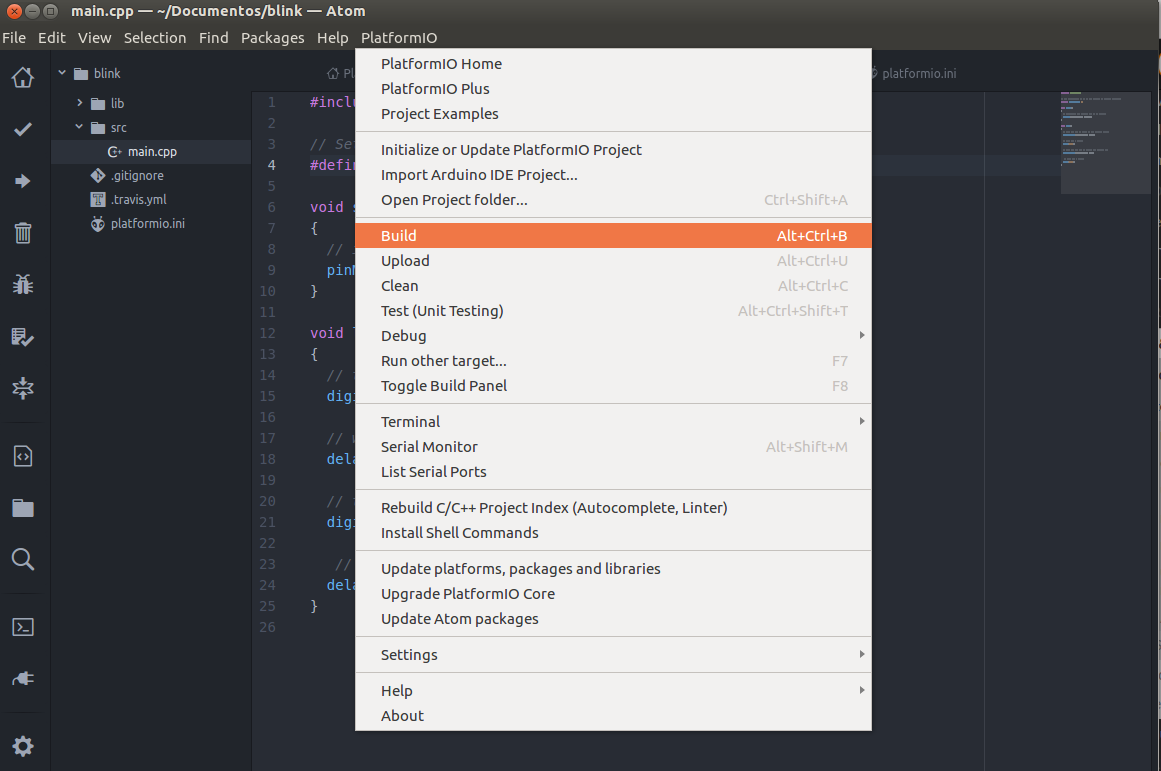Choose Update Atom packages
Viewport: 1161px width, 771px height.
pos(613,619)
